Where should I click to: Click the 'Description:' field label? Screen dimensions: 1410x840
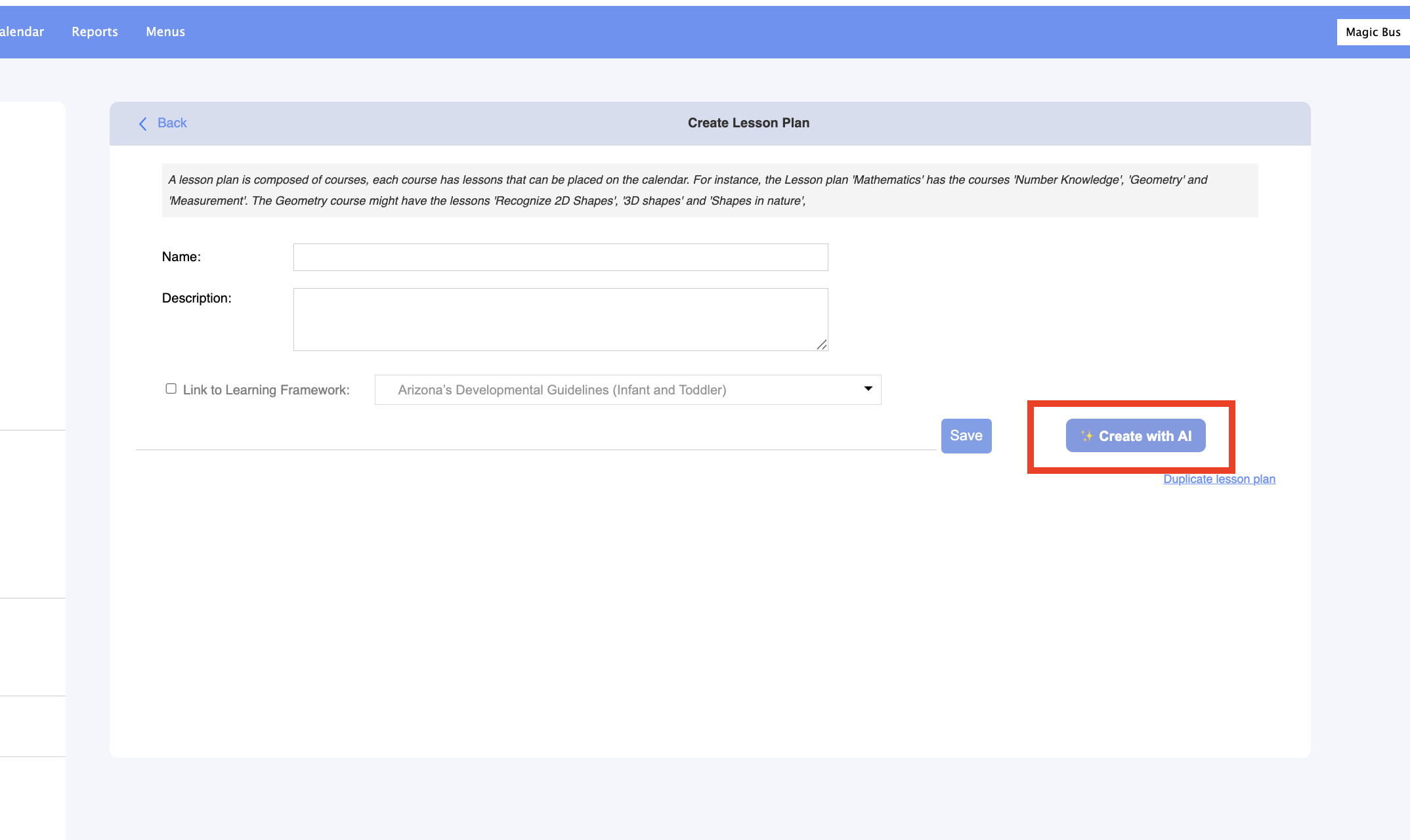tap(196, 298)
